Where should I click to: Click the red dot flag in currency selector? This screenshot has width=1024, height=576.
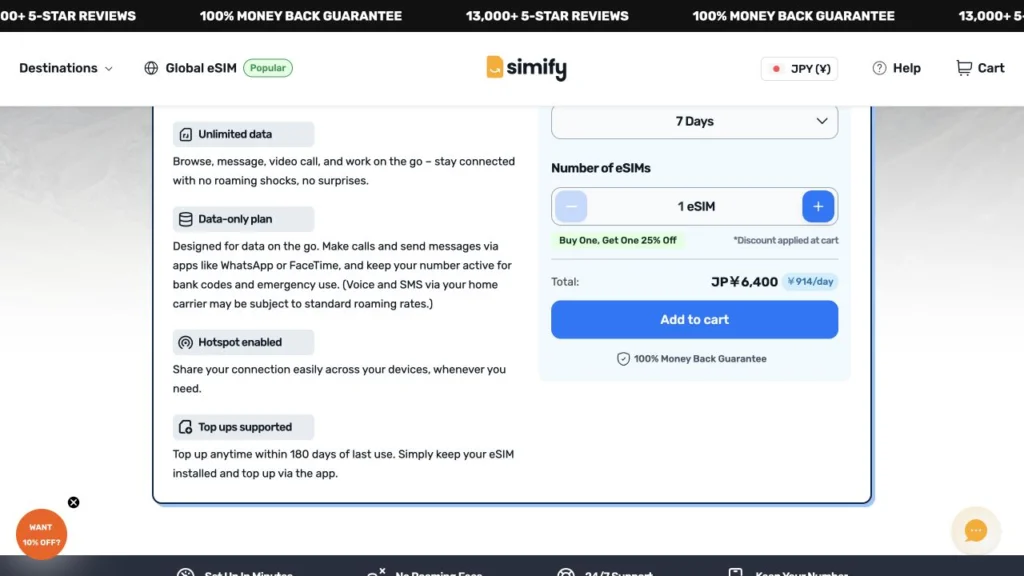pyautogui.click(x=776, y=69)
